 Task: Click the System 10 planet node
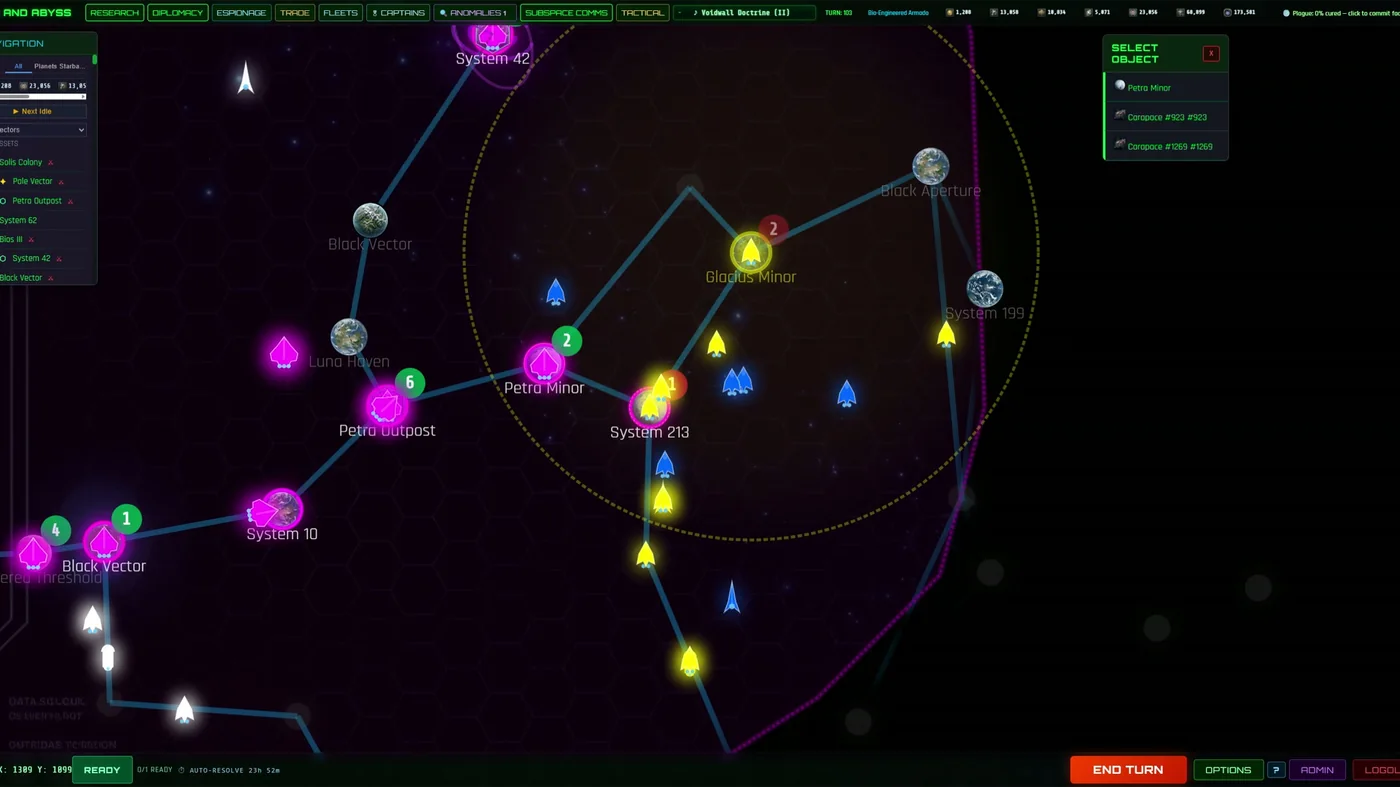click(282, 509)
